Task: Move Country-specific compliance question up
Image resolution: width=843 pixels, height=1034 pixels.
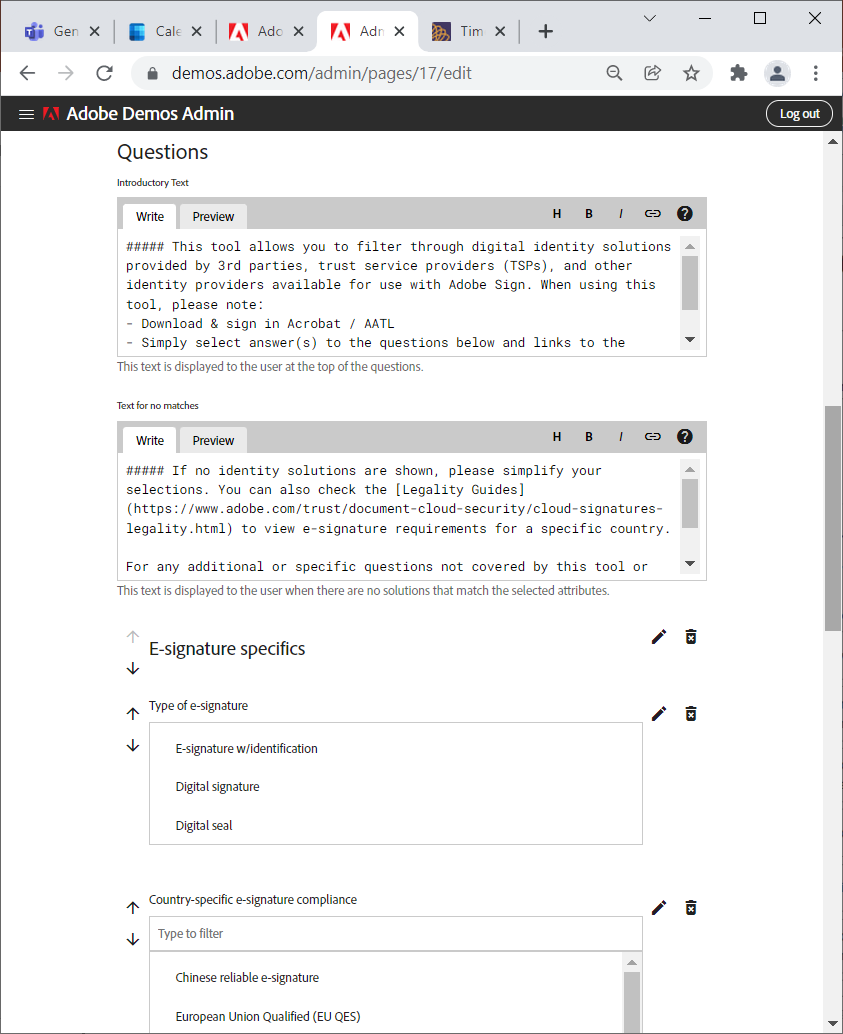Action: tap(133, 908)
